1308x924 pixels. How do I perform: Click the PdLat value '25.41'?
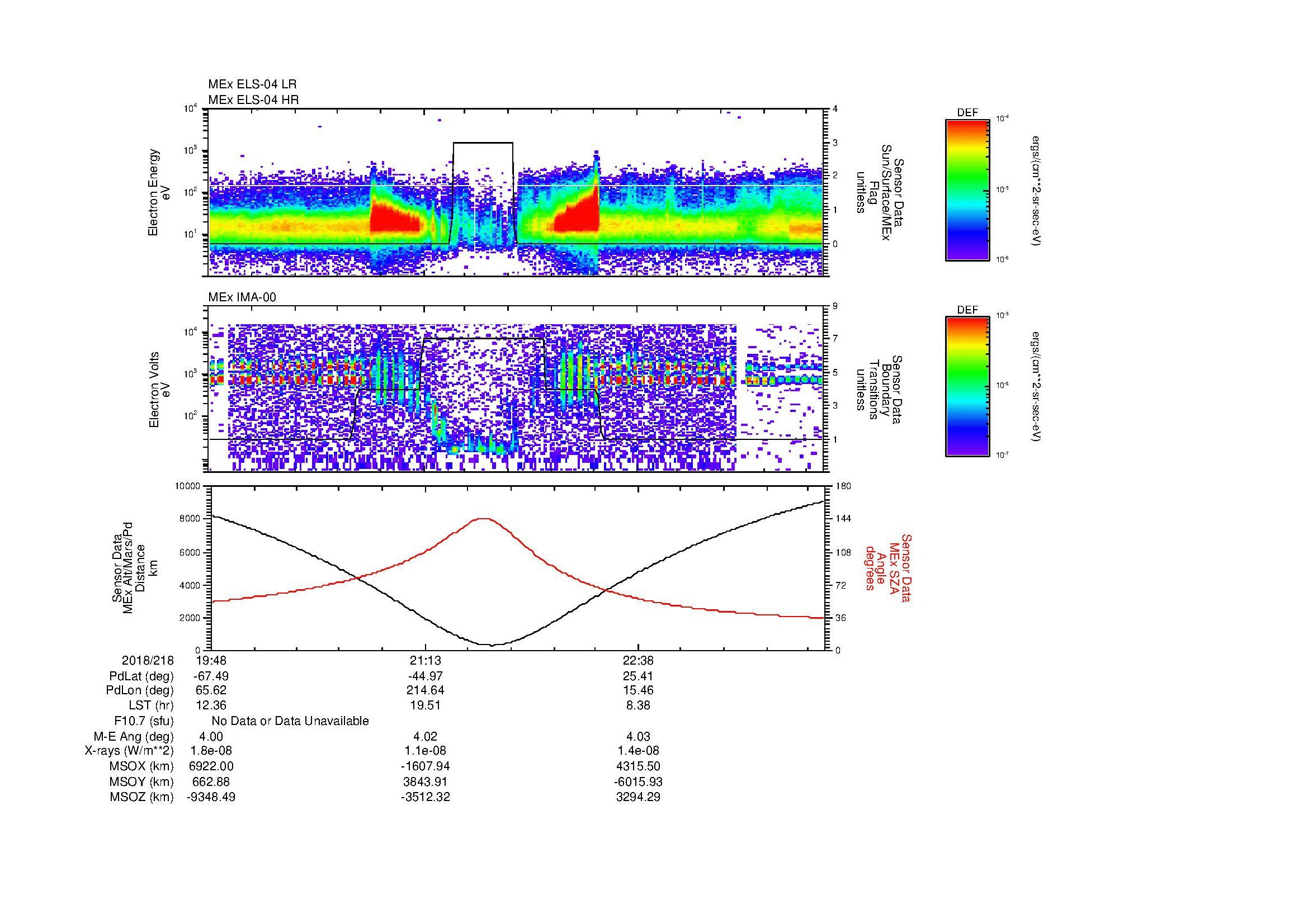[639, 676]
